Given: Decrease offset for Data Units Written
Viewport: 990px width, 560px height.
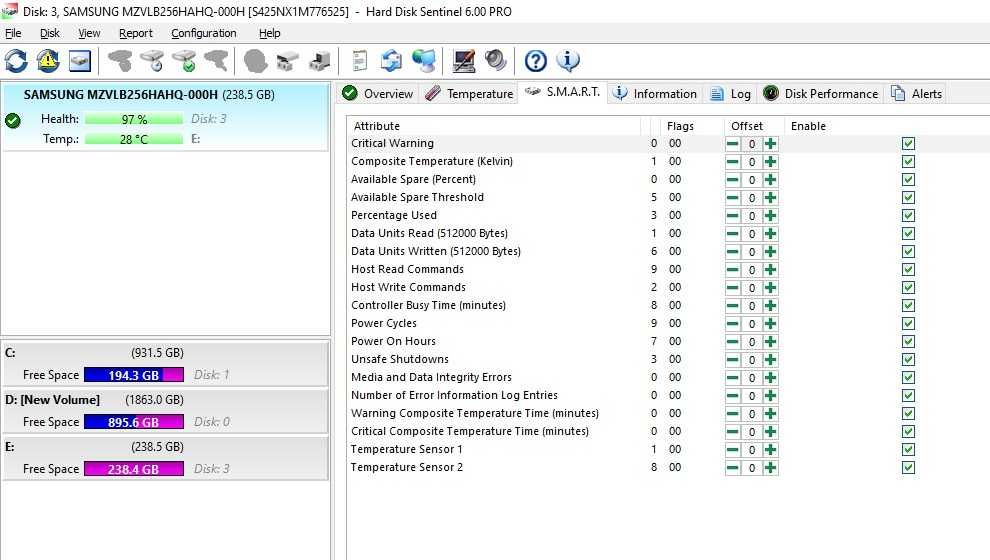Looking at the screenshot, I should pyautogui.click(x=732, y=252).
